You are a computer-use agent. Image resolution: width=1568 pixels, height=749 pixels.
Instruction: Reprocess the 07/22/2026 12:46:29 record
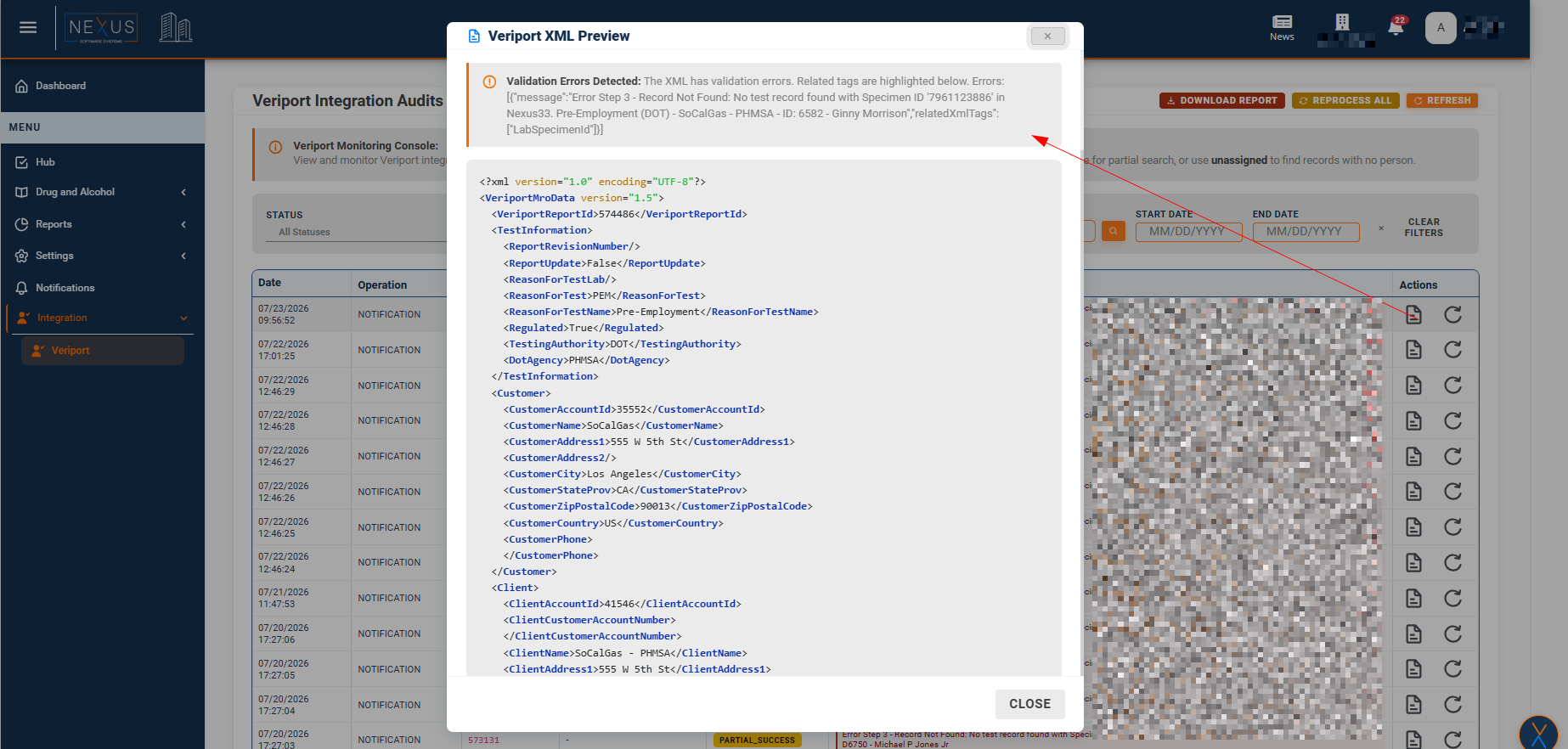pyautogui.click(x=1453, y=386)
